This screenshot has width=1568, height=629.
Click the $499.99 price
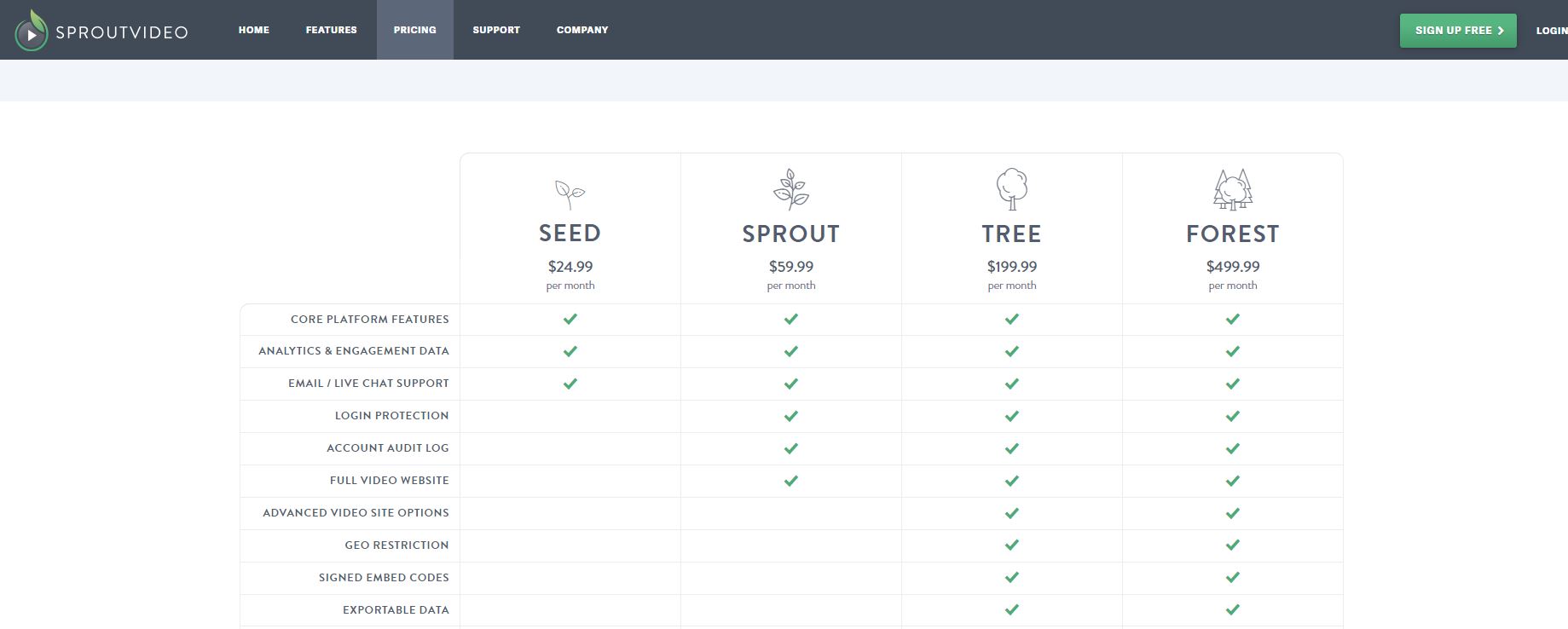(x=1233, y=267)
